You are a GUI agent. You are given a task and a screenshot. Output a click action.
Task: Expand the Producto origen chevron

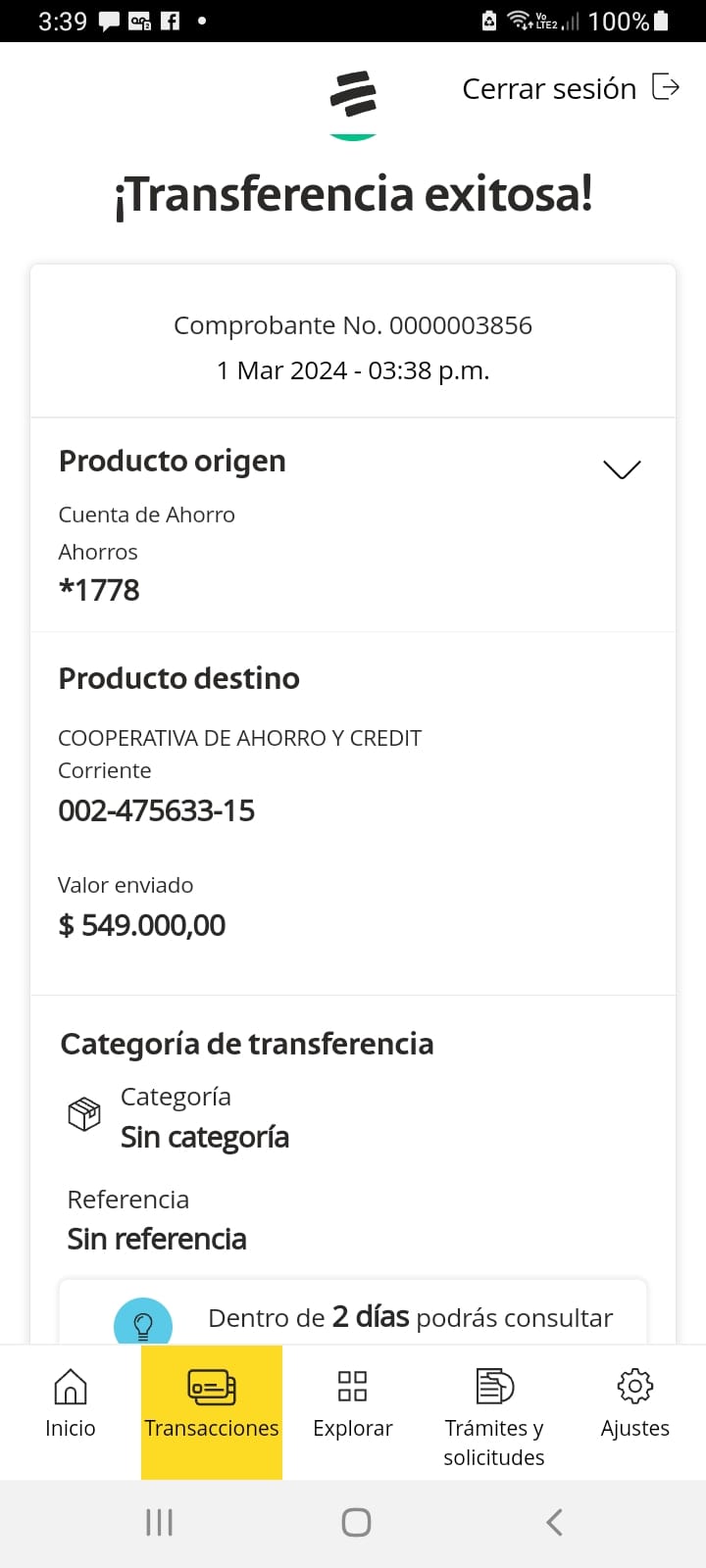point(622,469)
